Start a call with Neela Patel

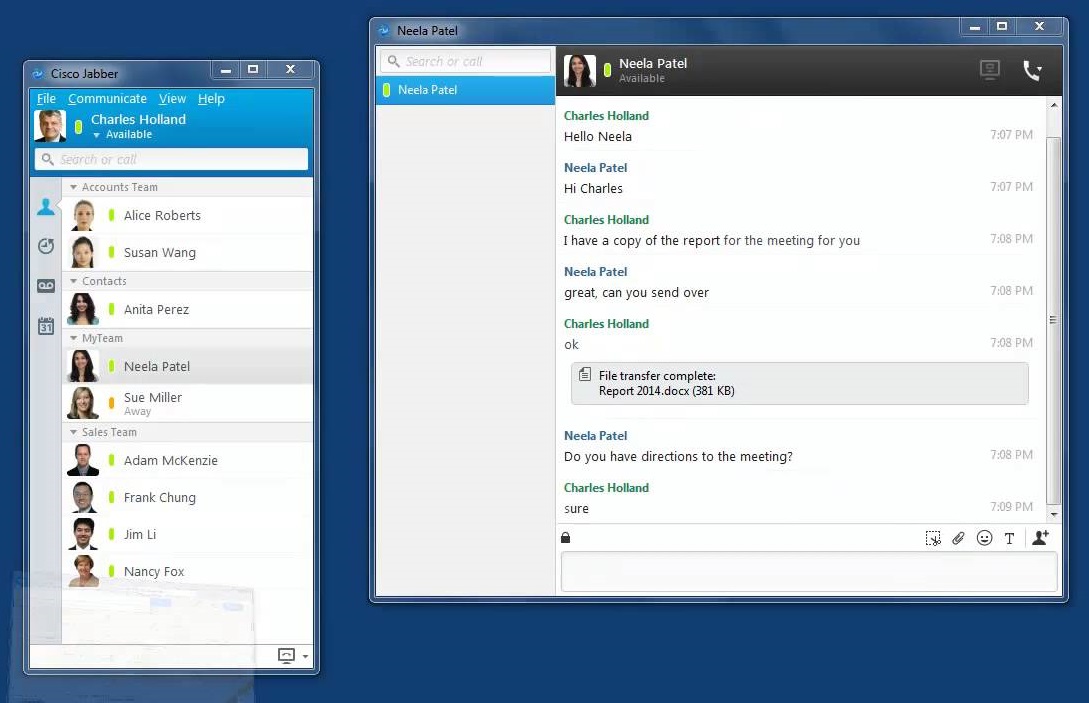point(1032,70)
